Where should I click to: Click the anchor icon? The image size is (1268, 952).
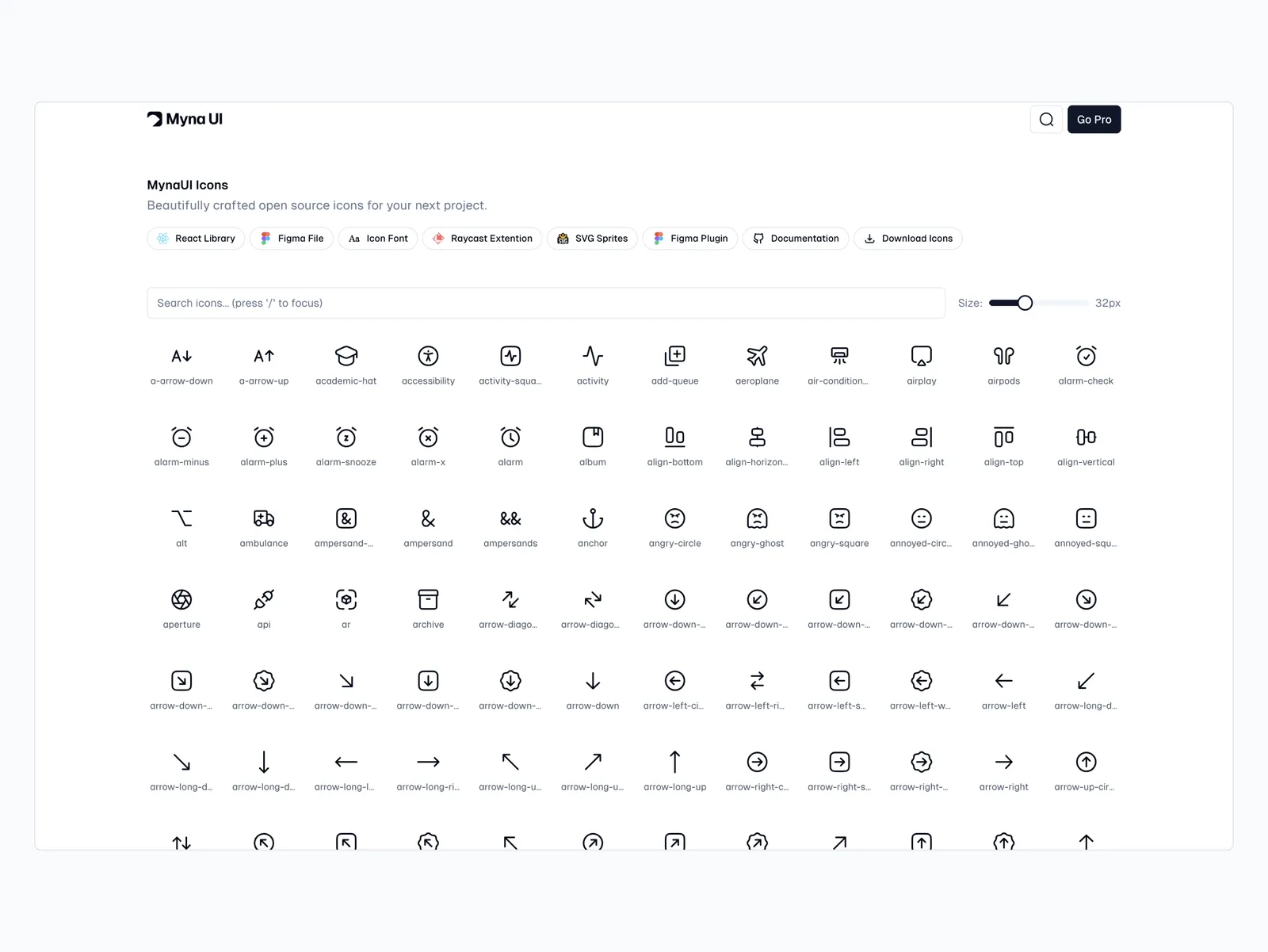[x=593, y=519]
